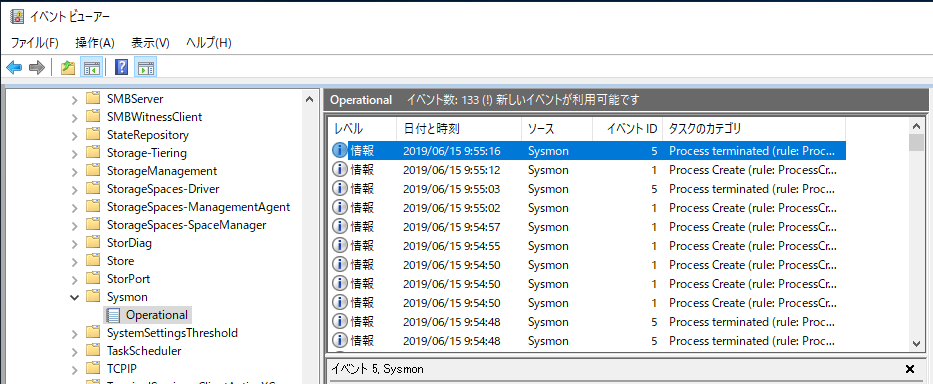
Task: Toggle the Show/Hide Console Tree icon
Action: coord(92,67)
